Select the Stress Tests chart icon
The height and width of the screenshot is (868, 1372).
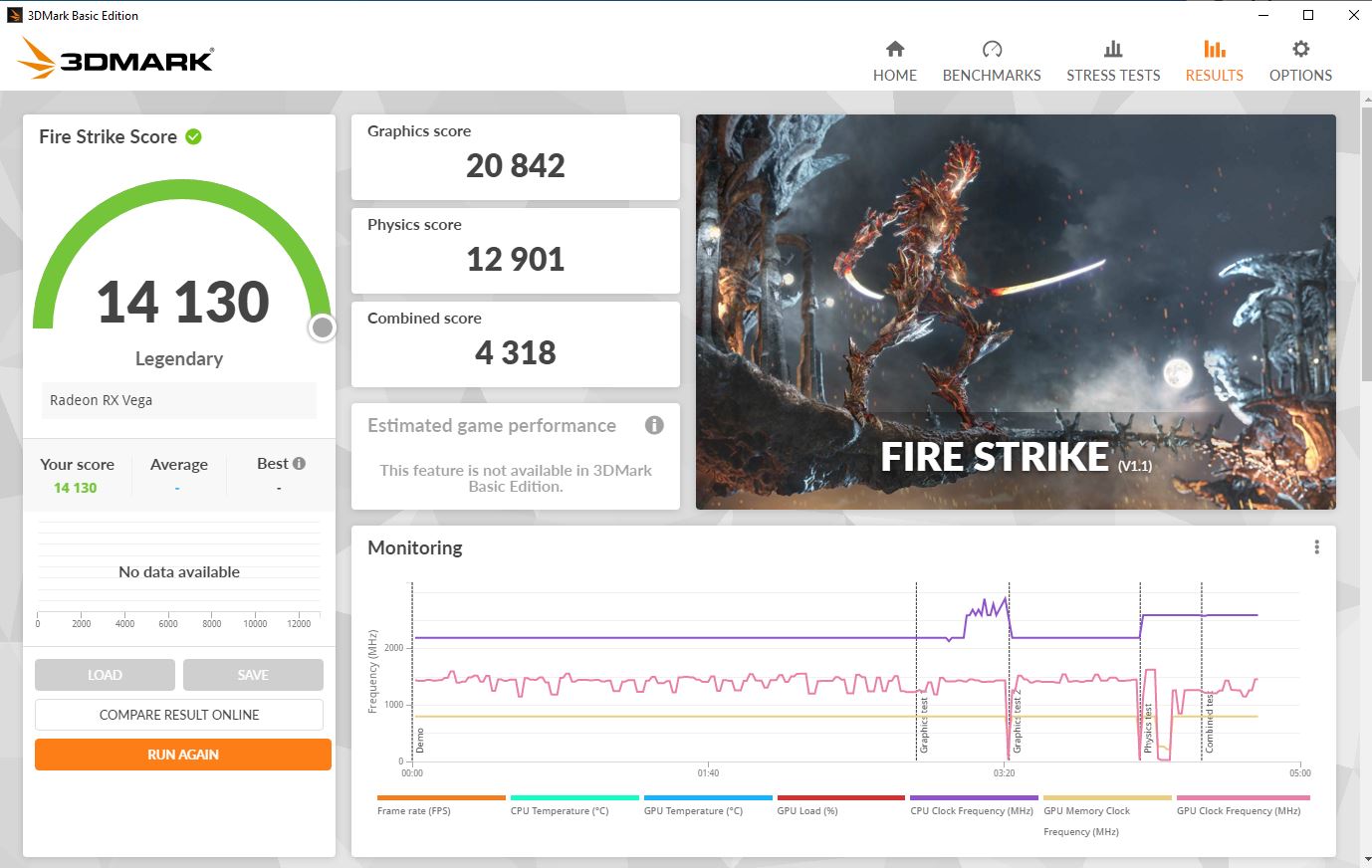pyautogui.click(x=1113, y=48)
